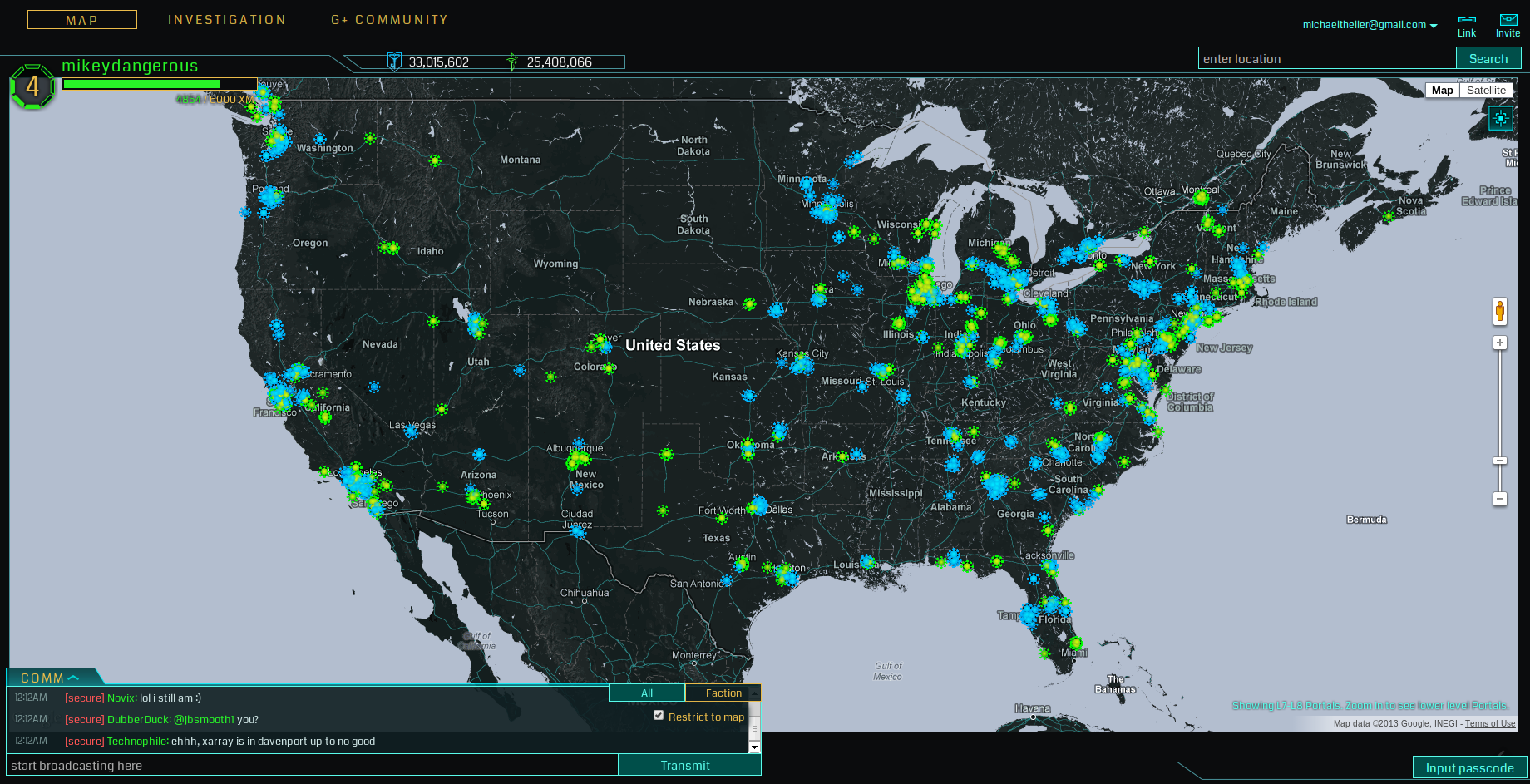Screen dimensions: 1530x784
Task: Click the zoom out minus button
Action: point(1500,499)
